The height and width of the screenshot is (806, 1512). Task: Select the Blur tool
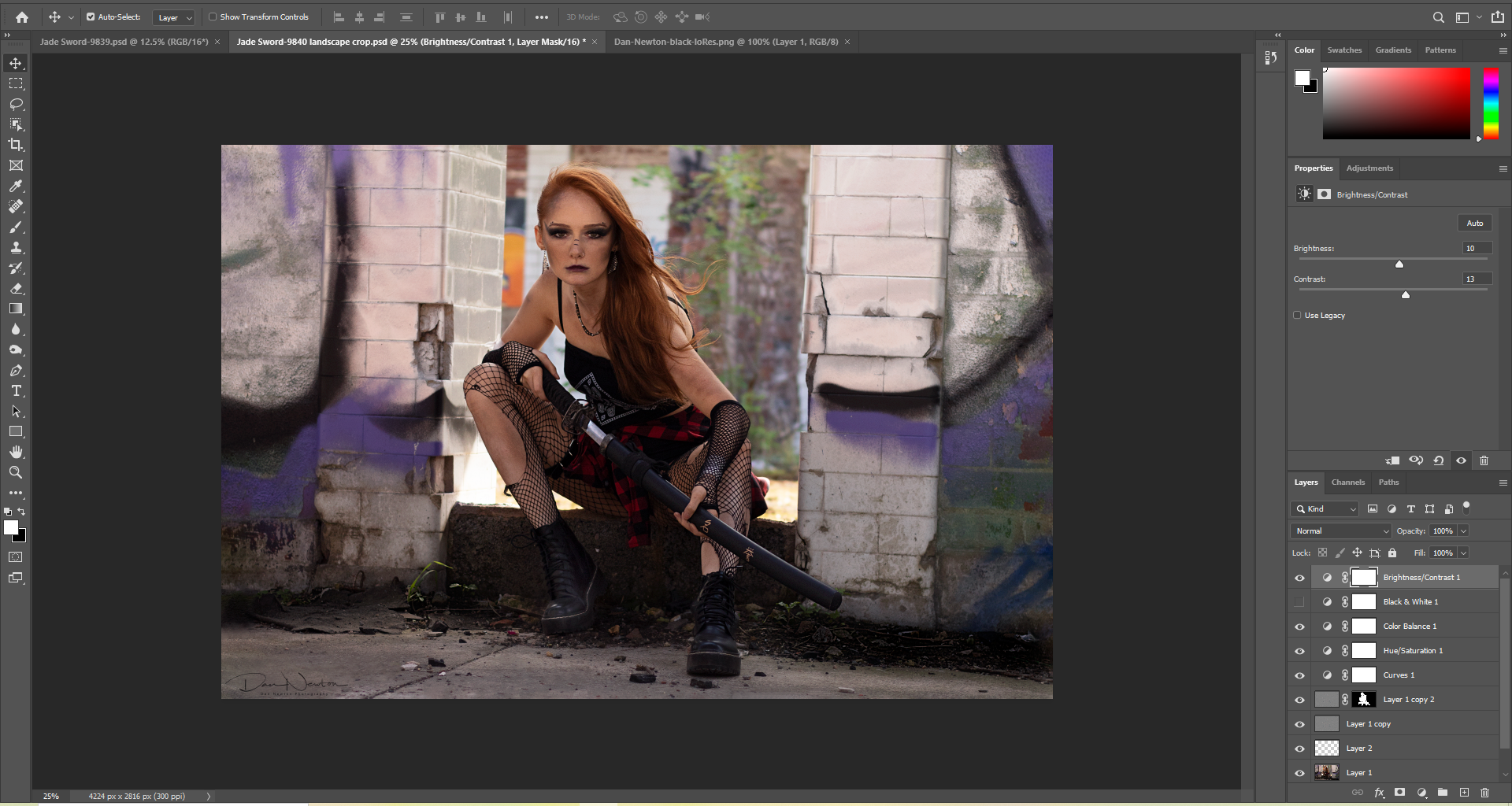click(x=16, y=329)
